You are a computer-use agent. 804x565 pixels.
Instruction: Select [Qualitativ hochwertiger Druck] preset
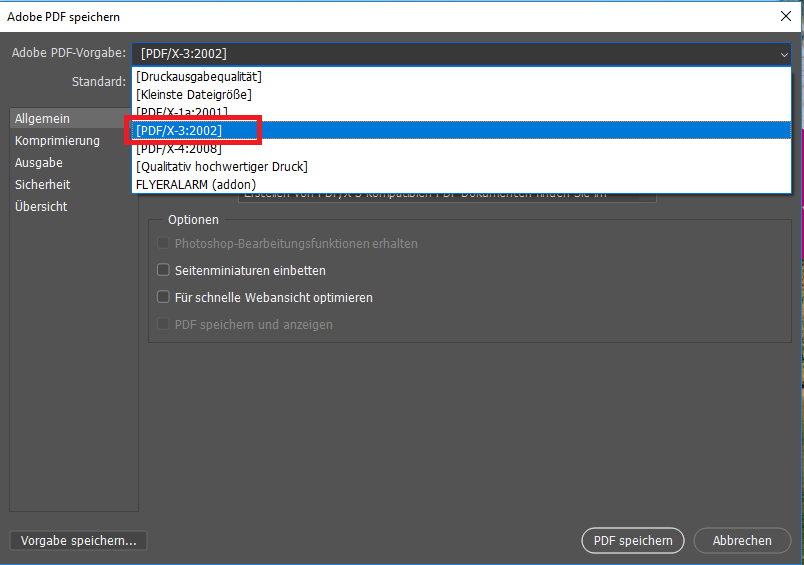coord(221,166)
